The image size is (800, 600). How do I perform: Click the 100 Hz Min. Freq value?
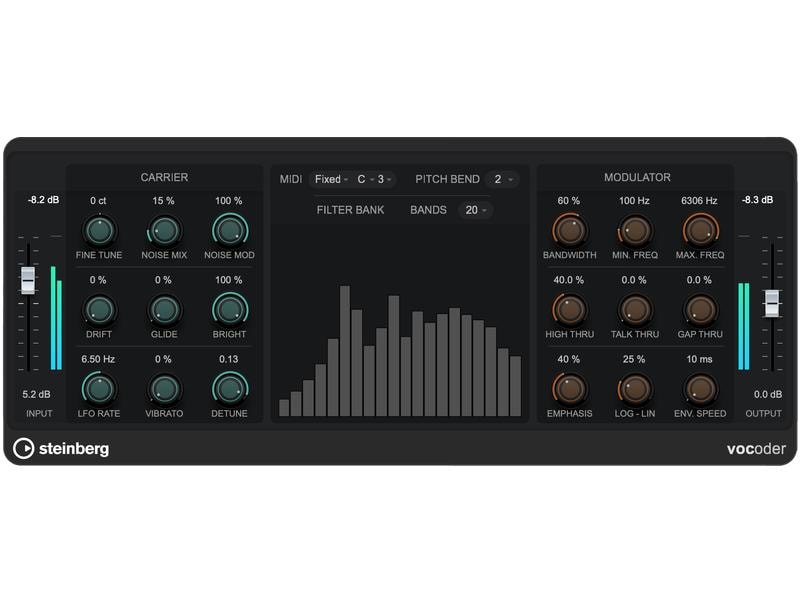tap(634, 201)
